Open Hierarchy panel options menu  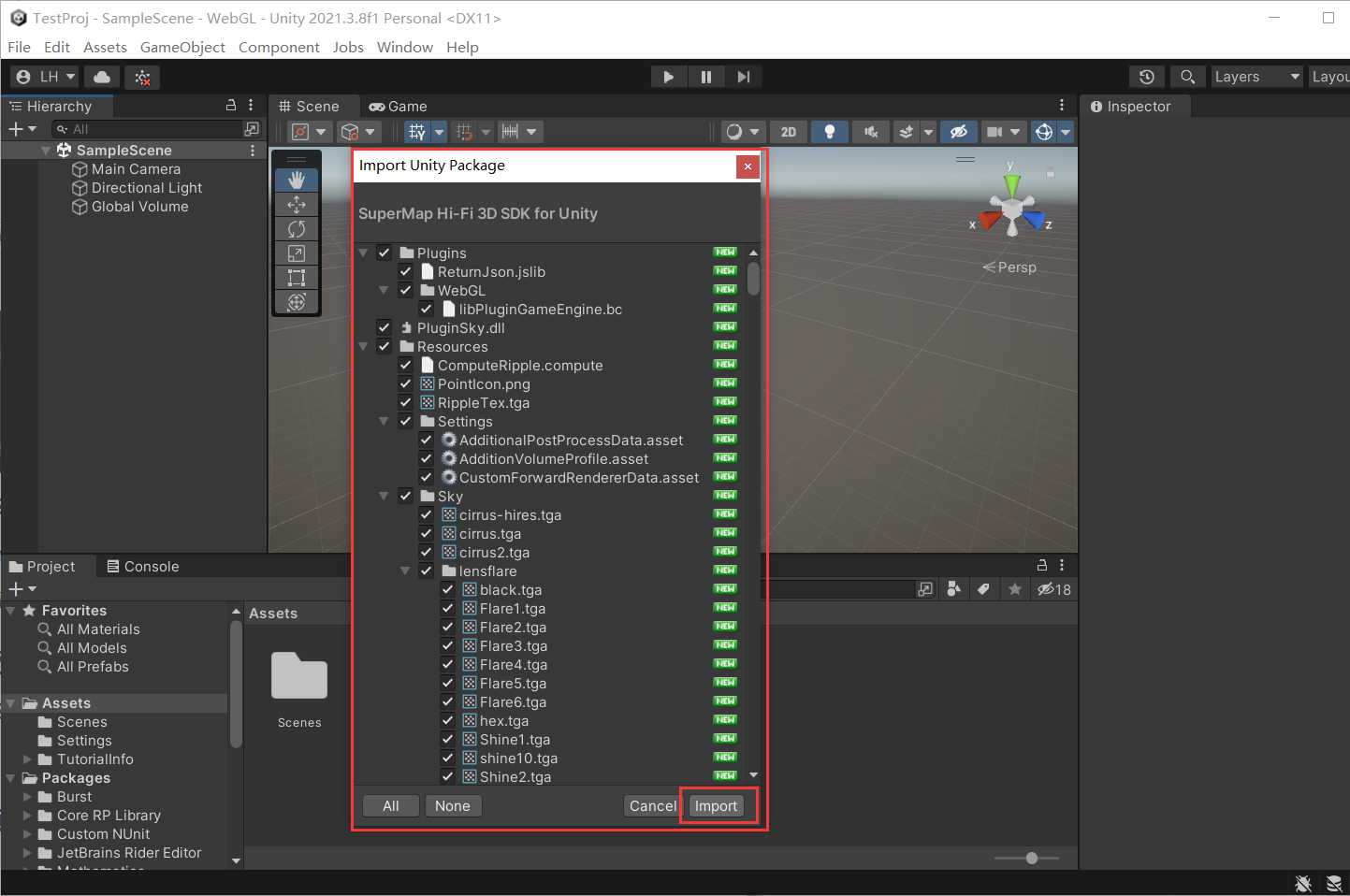pos(251,106)
